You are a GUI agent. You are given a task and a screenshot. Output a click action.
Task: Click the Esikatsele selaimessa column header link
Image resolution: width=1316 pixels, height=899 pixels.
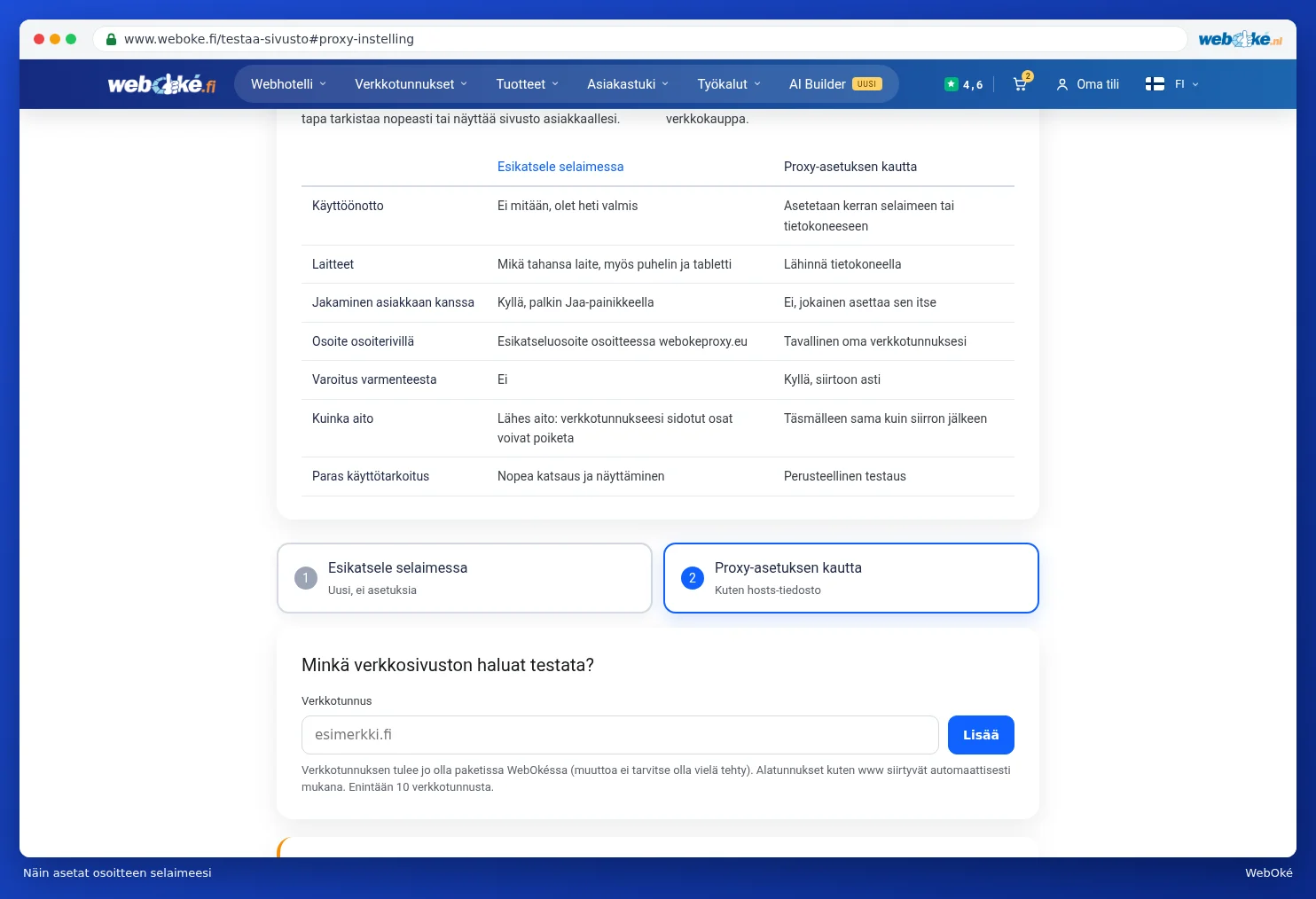coord(560,167)
